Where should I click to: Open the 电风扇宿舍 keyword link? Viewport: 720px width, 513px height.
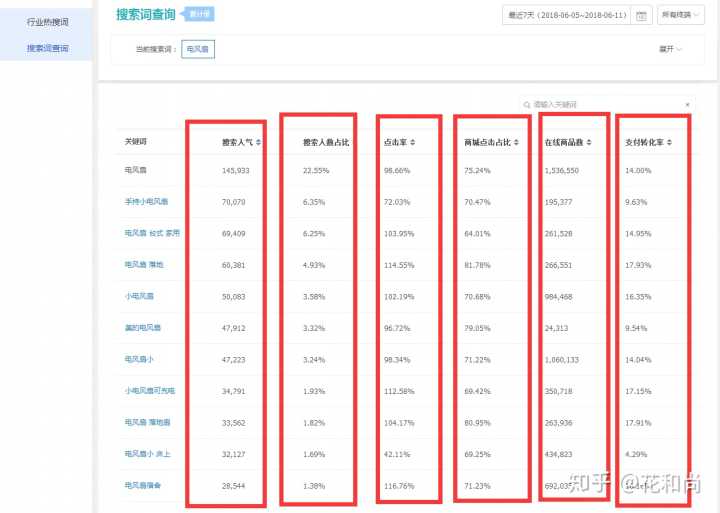pyautogui.click(x=143, y=485)
